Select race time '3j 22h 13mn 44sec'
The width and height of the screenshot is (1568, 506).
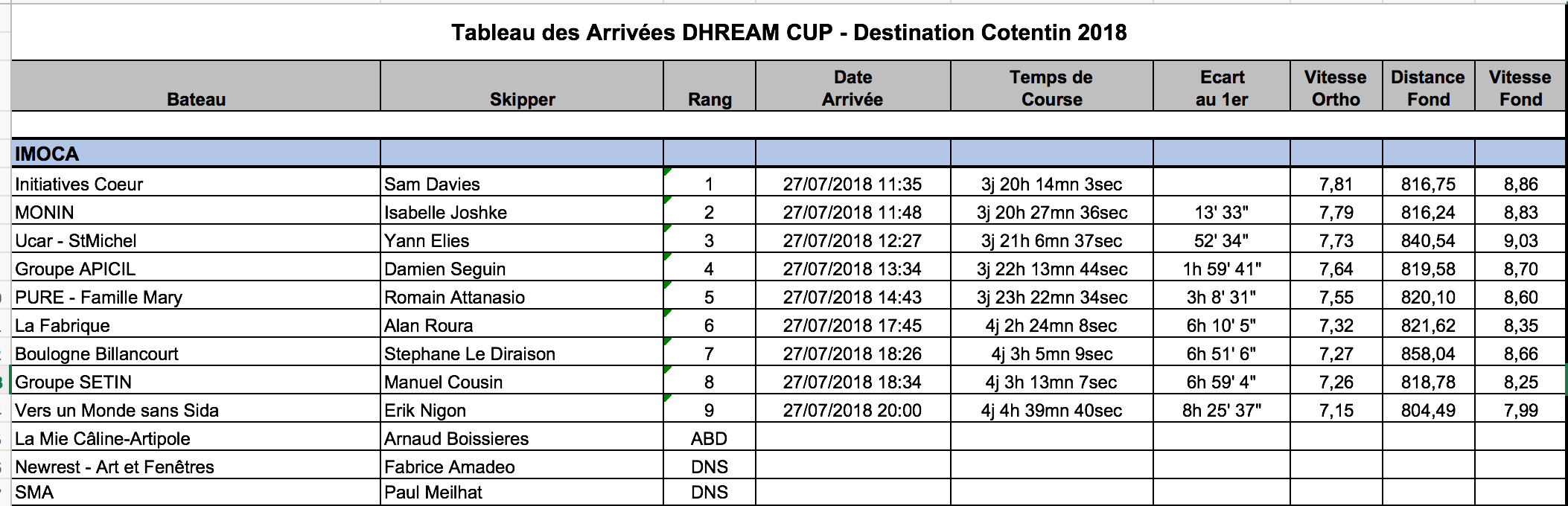pos(1051,269)
